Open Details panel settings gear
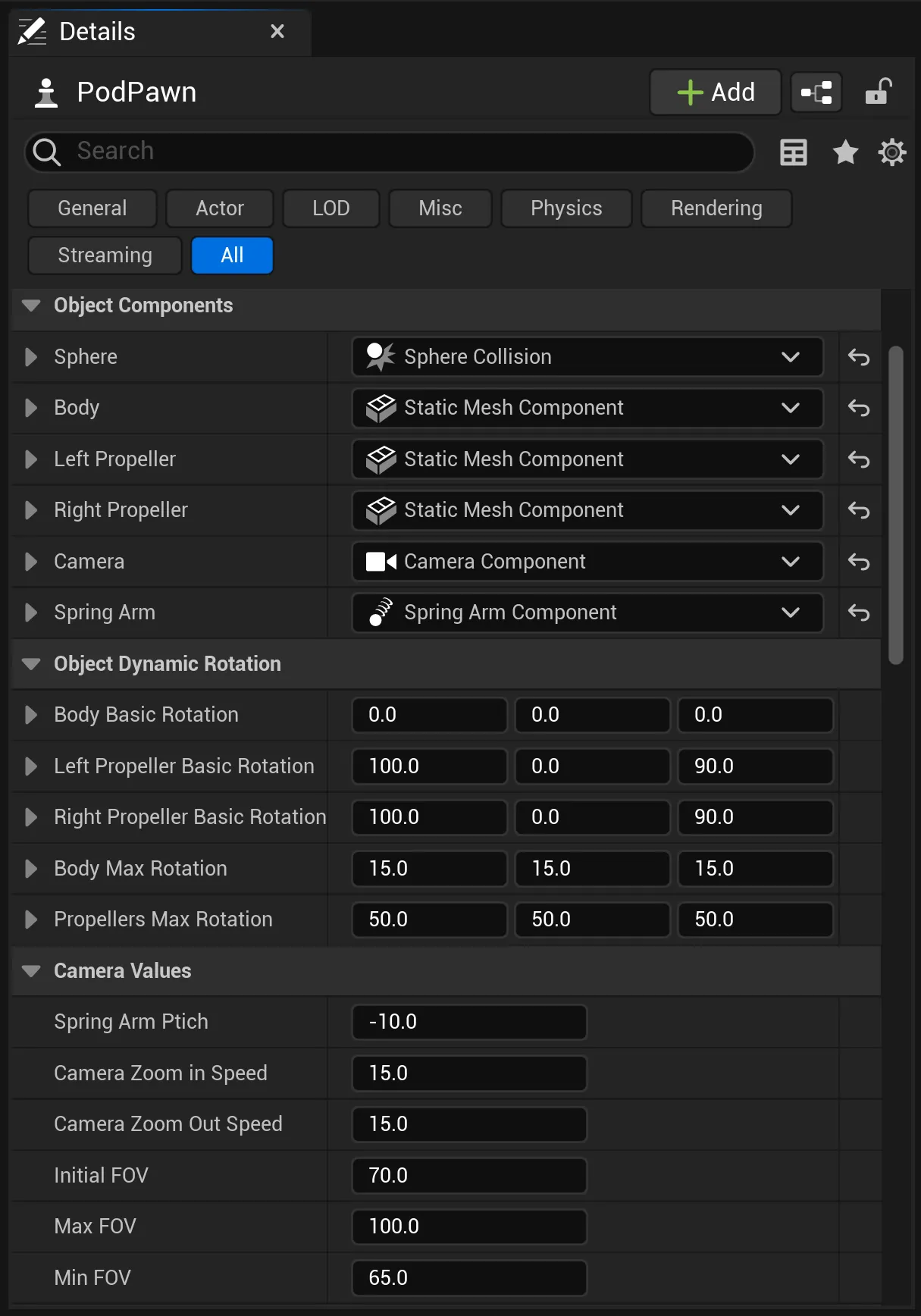 (892, 152)
